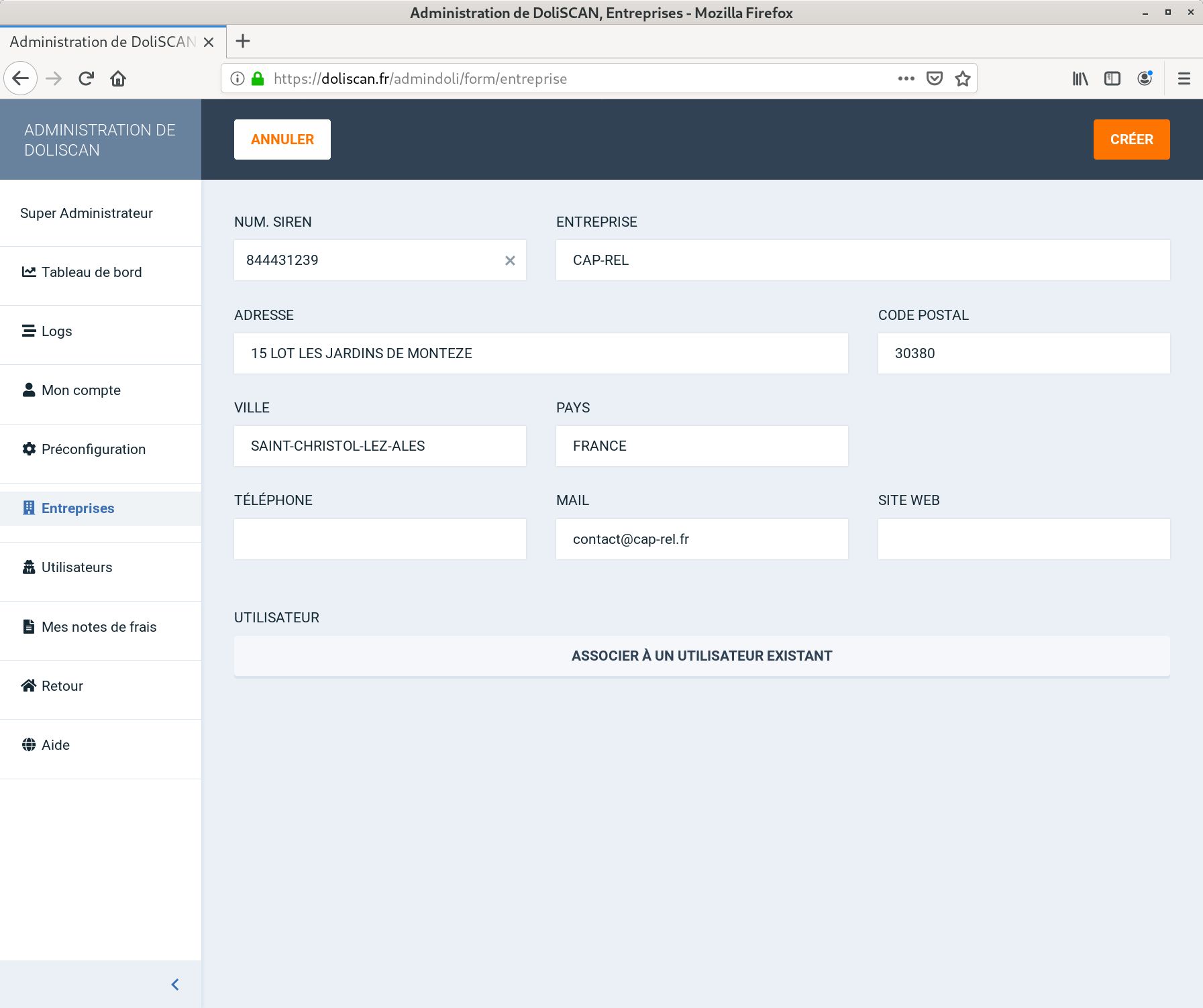
Task: Open Tableau de bord in sidebar
Action: 91,272
